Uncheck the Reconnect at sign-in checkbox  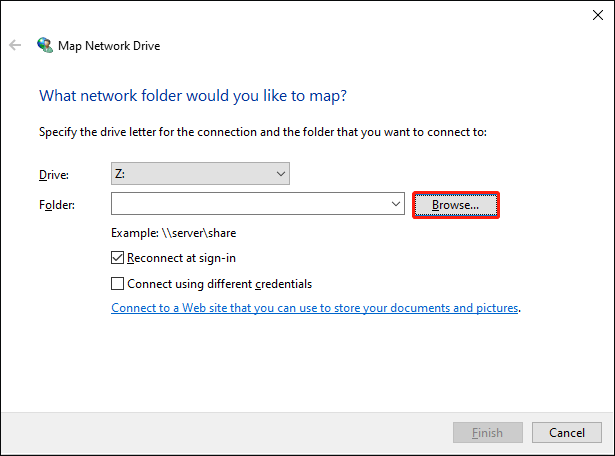coord(117,258)
